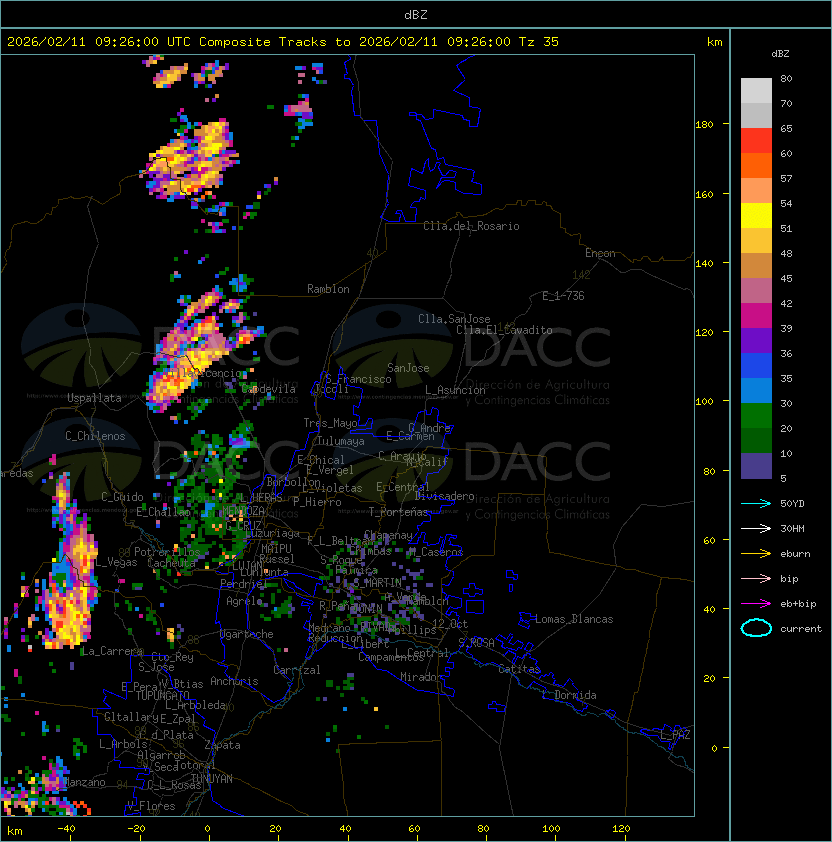This screenshot has width=832, height=842.
Task: Click the 'Catitas' map label
Action: [x=519, y=669]
